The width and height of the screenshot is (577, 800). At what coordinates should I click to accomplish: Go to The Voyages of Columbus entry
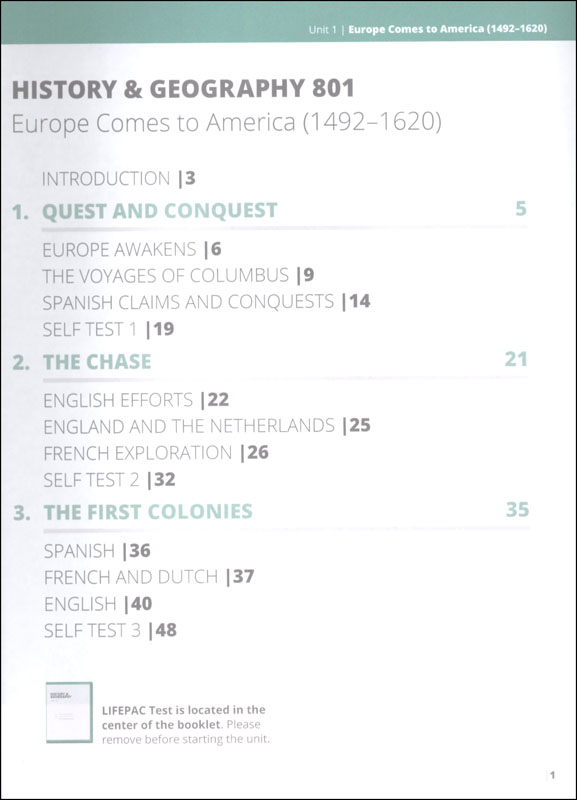coord(178,276)
